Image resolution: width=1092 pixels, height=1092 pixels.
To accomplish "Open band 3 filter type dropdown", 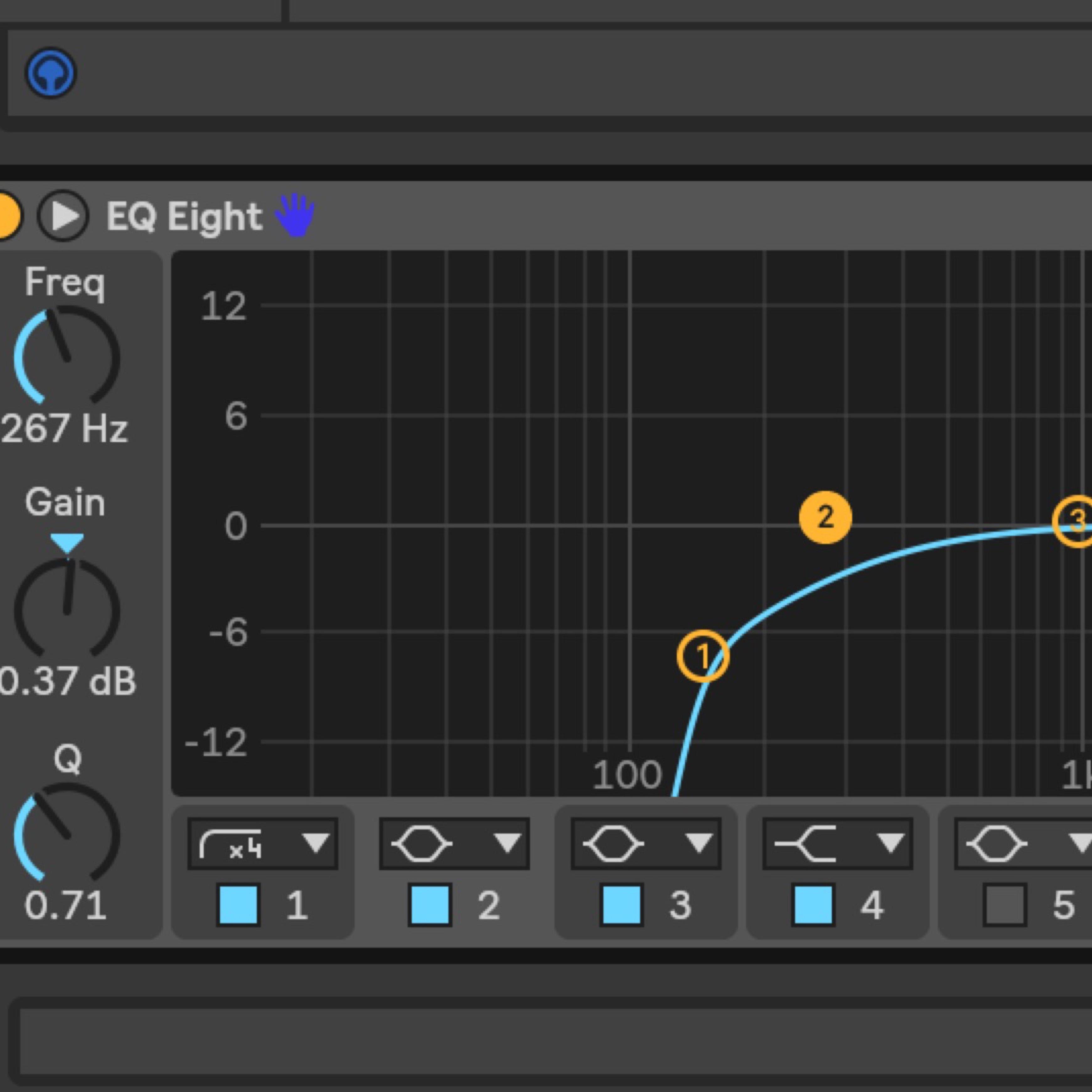I will coord(646,844).
